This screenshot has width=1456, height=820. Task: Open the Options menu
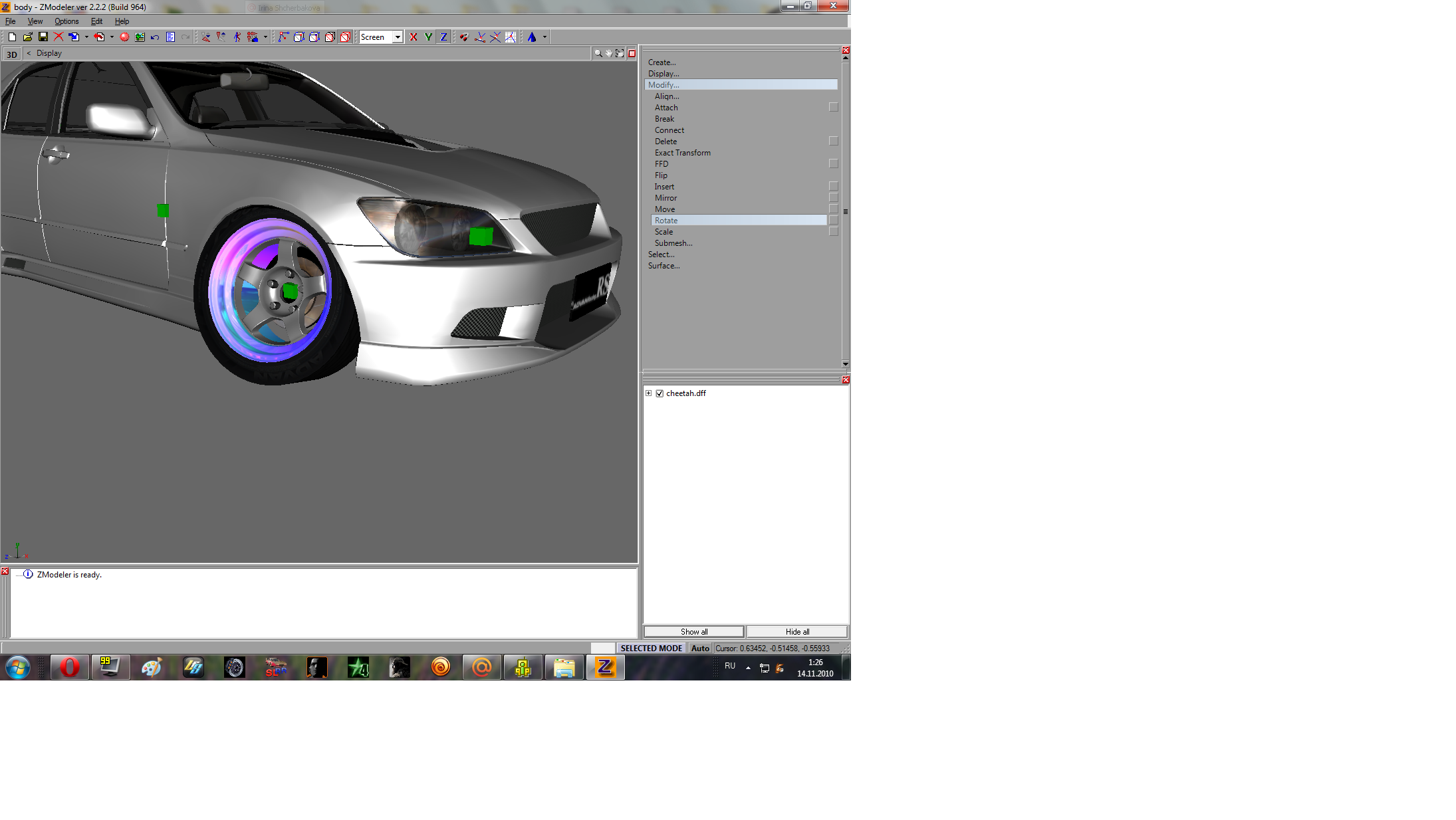click(66, 21)
